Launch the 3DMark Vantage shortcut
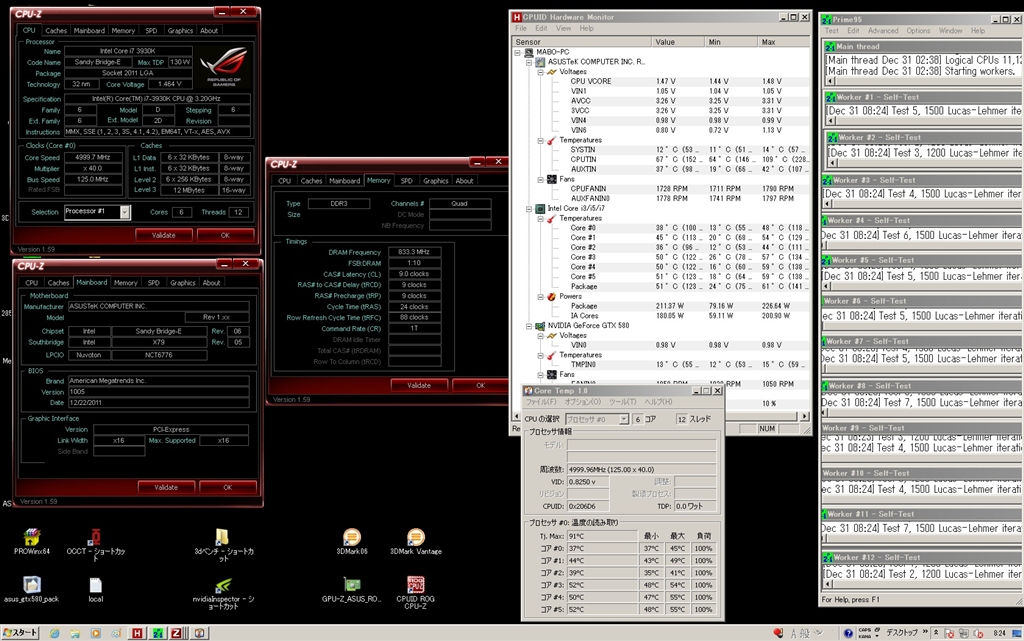The height and width of the screenshot is (641, 1024). [415, 537]
